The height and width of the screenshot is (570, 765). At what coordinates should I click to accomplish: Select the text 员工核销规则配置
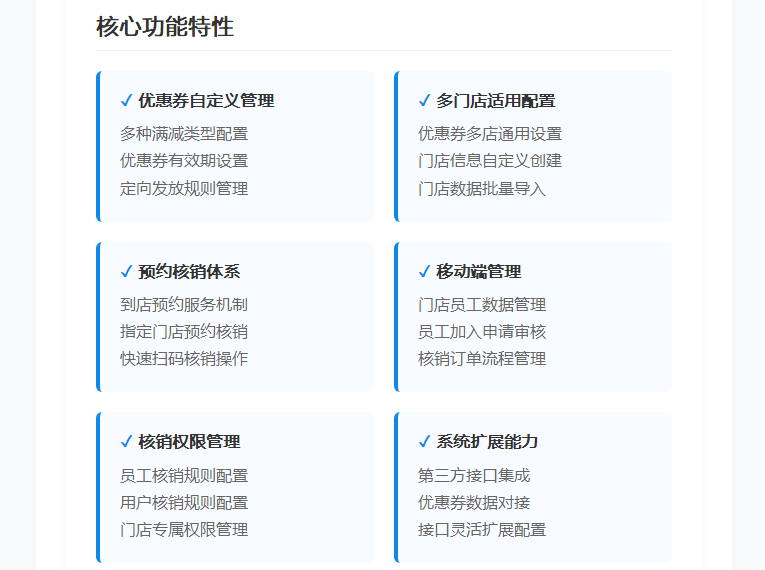pos(184,475)
